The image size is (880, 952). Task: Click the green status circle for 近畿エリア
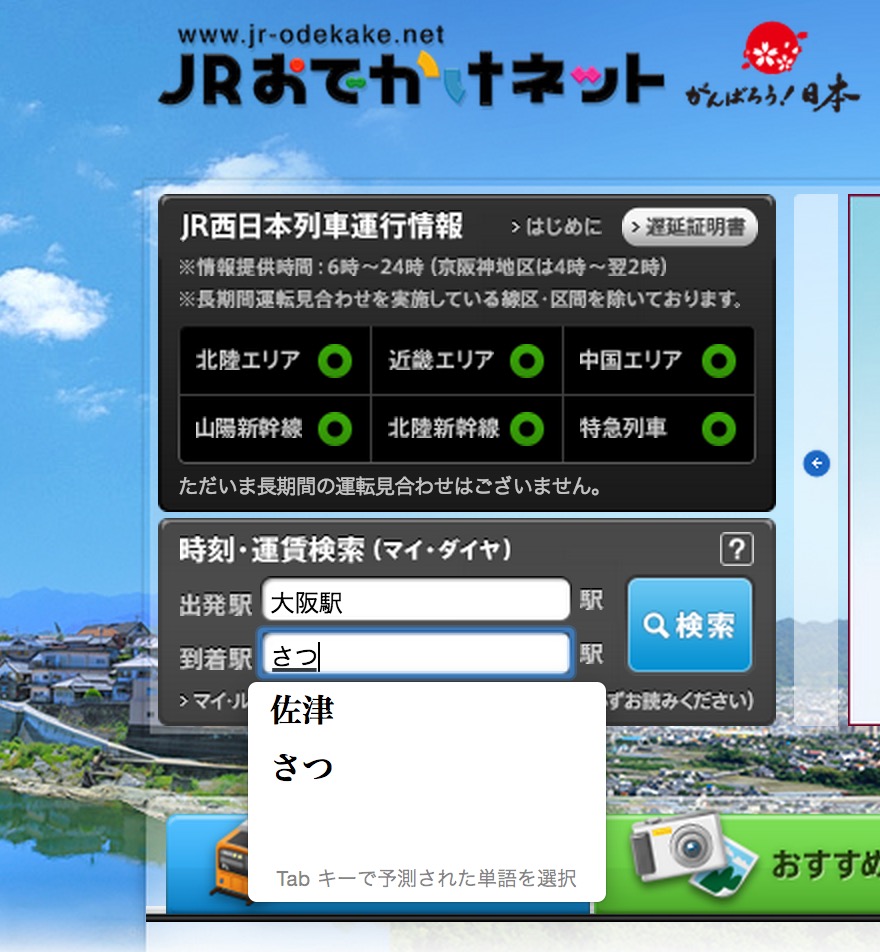pyautogui.click(x=527, y=361)
